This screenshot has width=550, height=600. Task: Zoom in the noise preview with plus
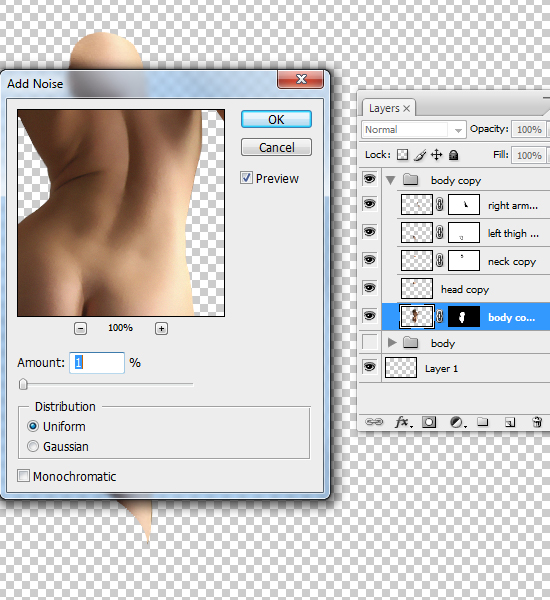click(x=162, y=328)
